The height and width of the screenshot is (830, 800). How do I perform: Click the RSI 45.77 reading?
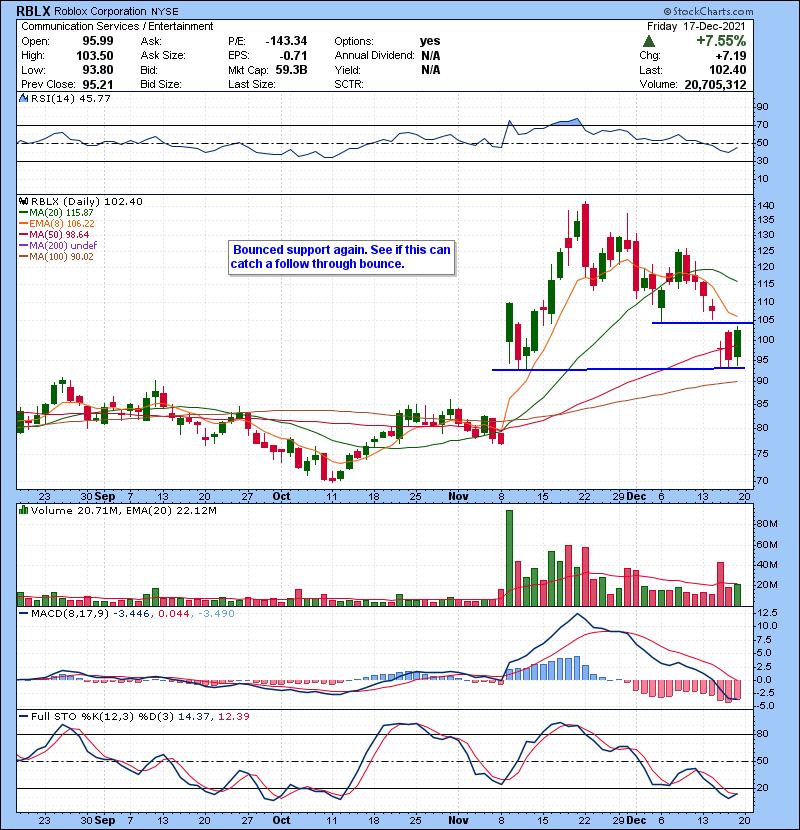point(94,98)
